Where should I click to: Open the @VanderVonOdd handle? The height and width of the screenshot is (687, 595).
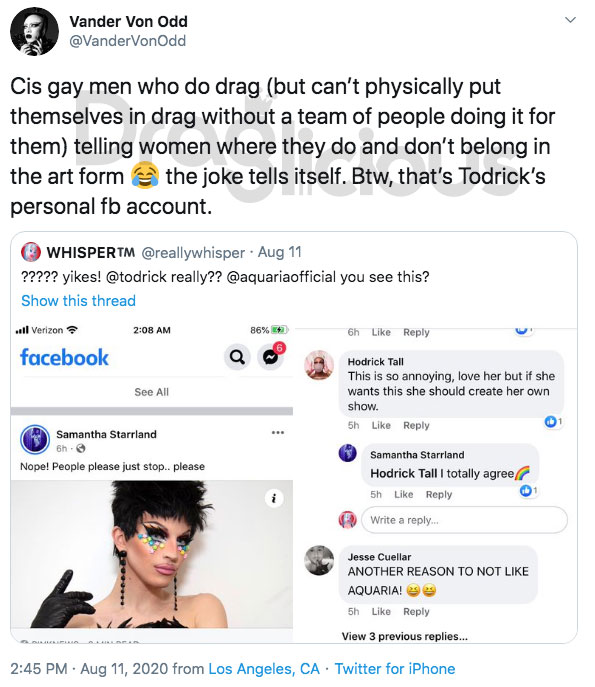[128, 41]
